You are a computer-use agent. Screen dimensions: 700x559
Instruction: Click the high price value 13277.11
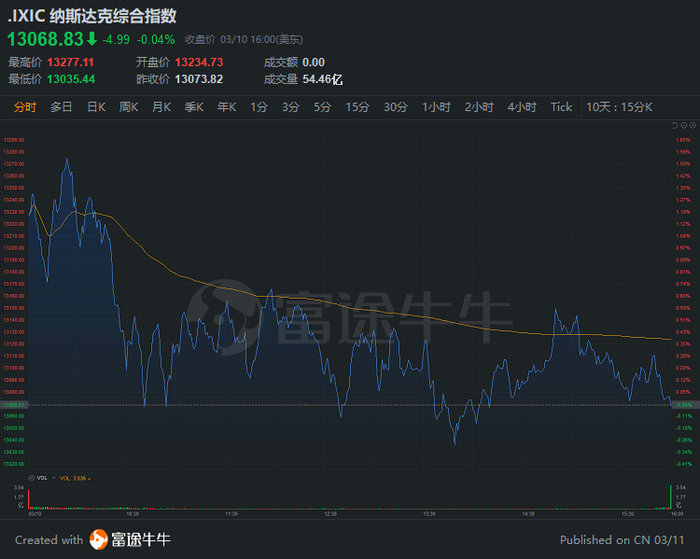[x=71, y=62]
